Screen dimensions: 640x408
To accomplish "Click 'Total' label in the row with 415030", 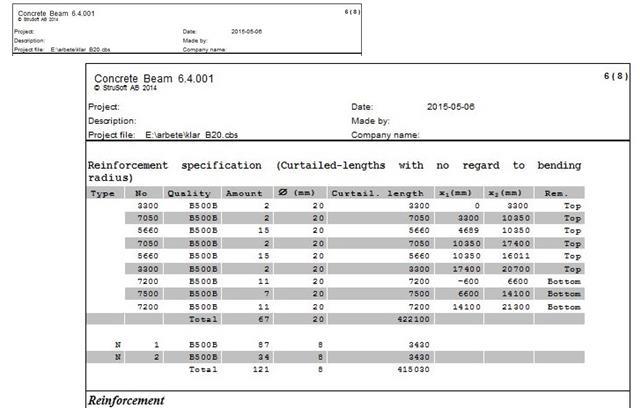I will tap(203, 370).
